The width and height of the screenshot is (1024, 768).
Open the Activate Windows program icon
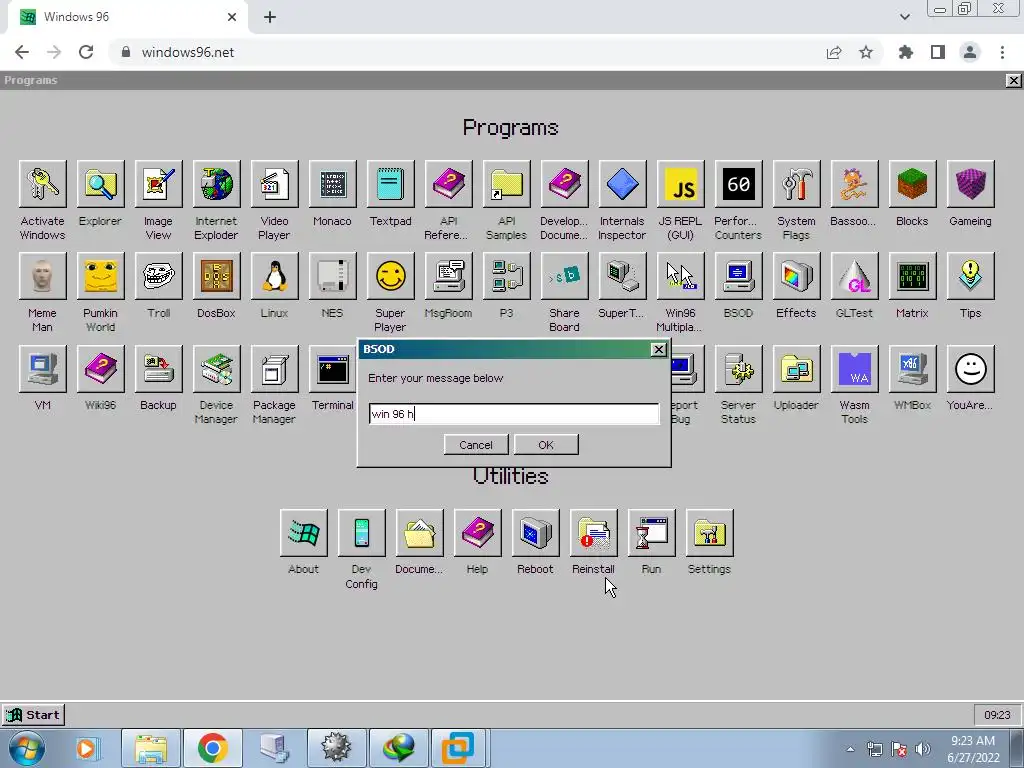click(x=42, y=184)
